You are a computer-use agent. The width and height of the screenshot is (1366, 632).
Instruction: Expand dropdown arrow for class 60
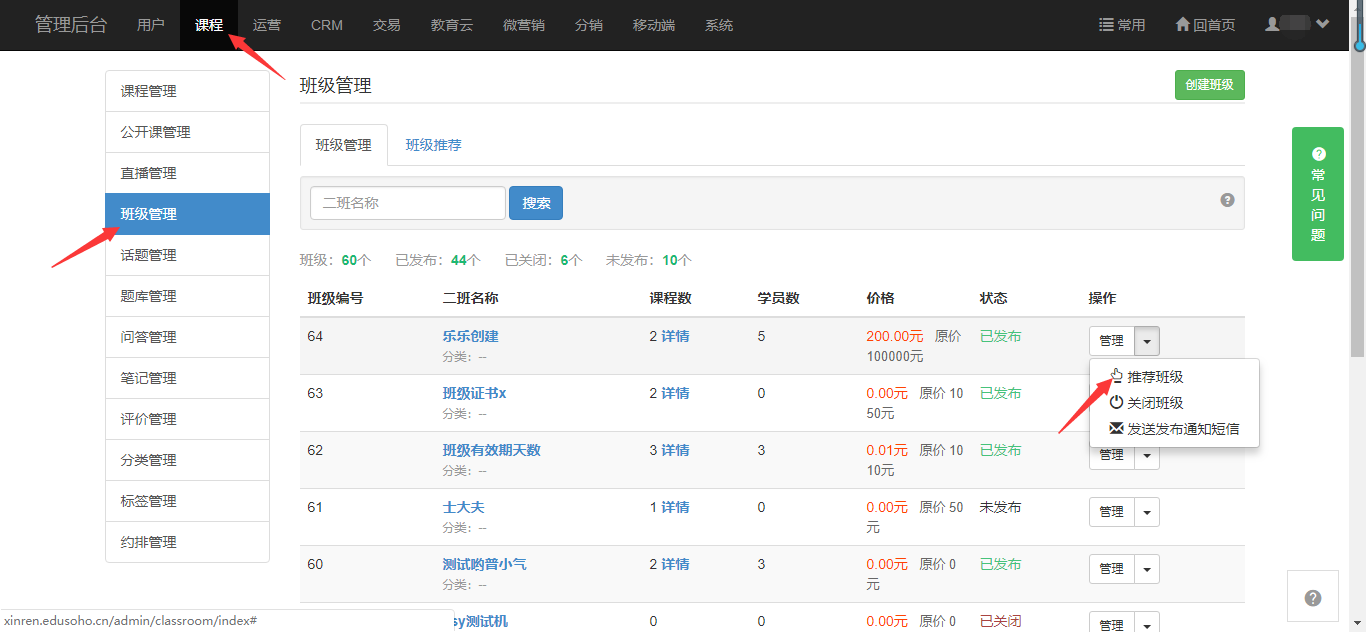click(x=1147, y=569)
